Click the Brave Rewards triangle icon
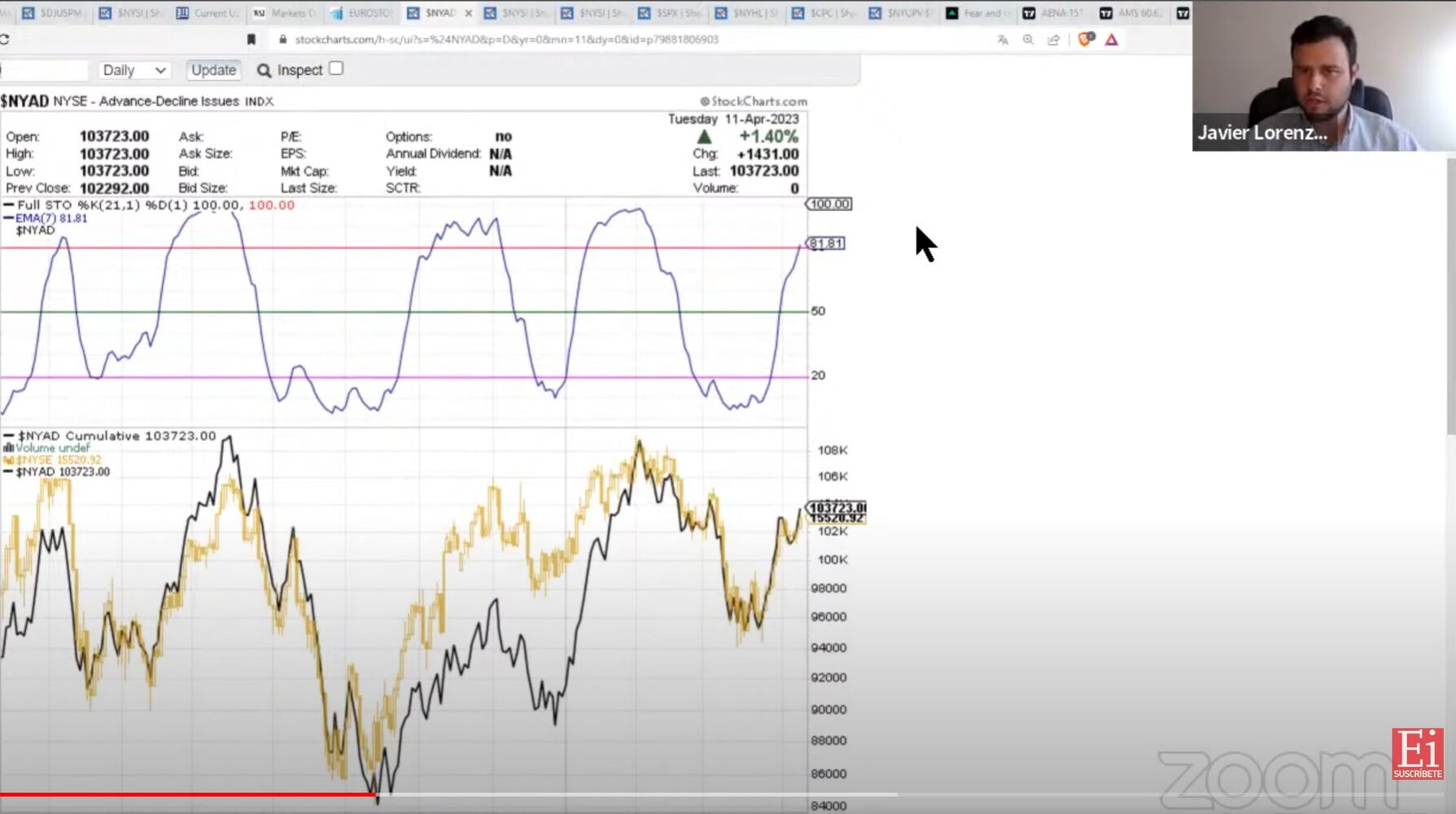The height and width of the screenshot is (814, 1456). click(x=1112, y=39)
